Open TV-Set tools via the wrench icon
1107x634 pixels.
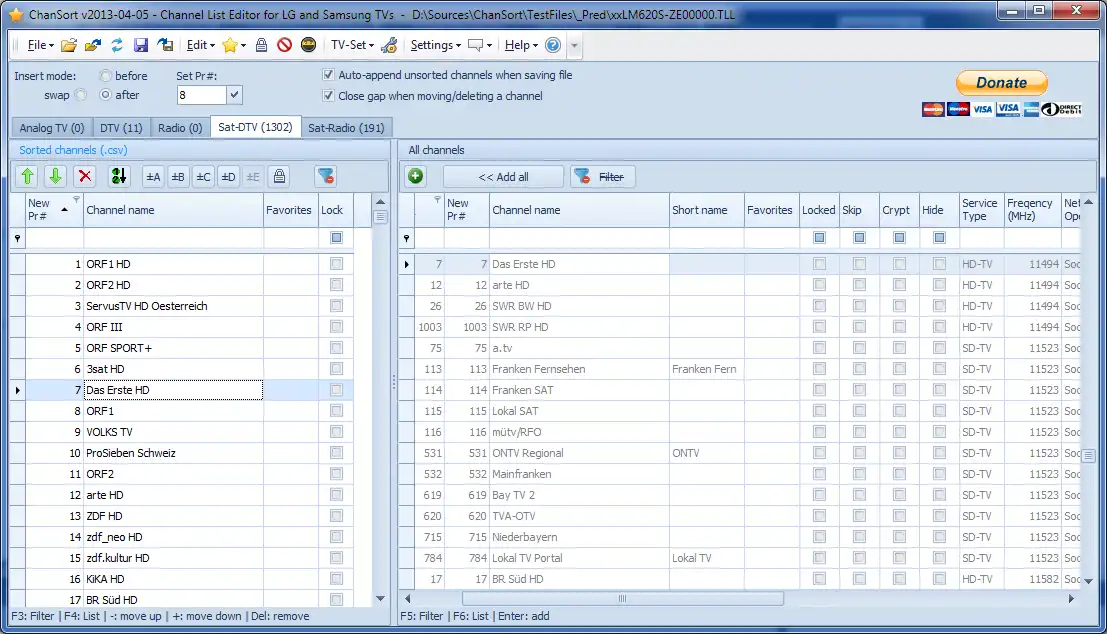coord(389,45)
